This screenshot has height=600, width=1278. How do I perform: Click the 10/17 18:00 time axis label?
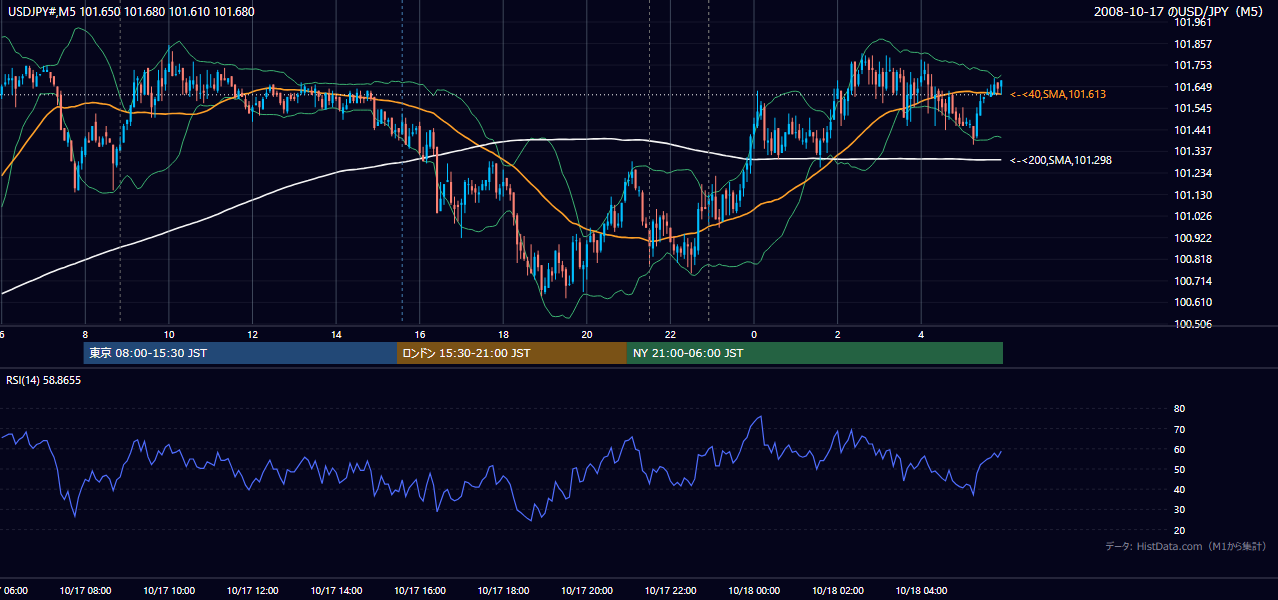[x=503, y=590]
